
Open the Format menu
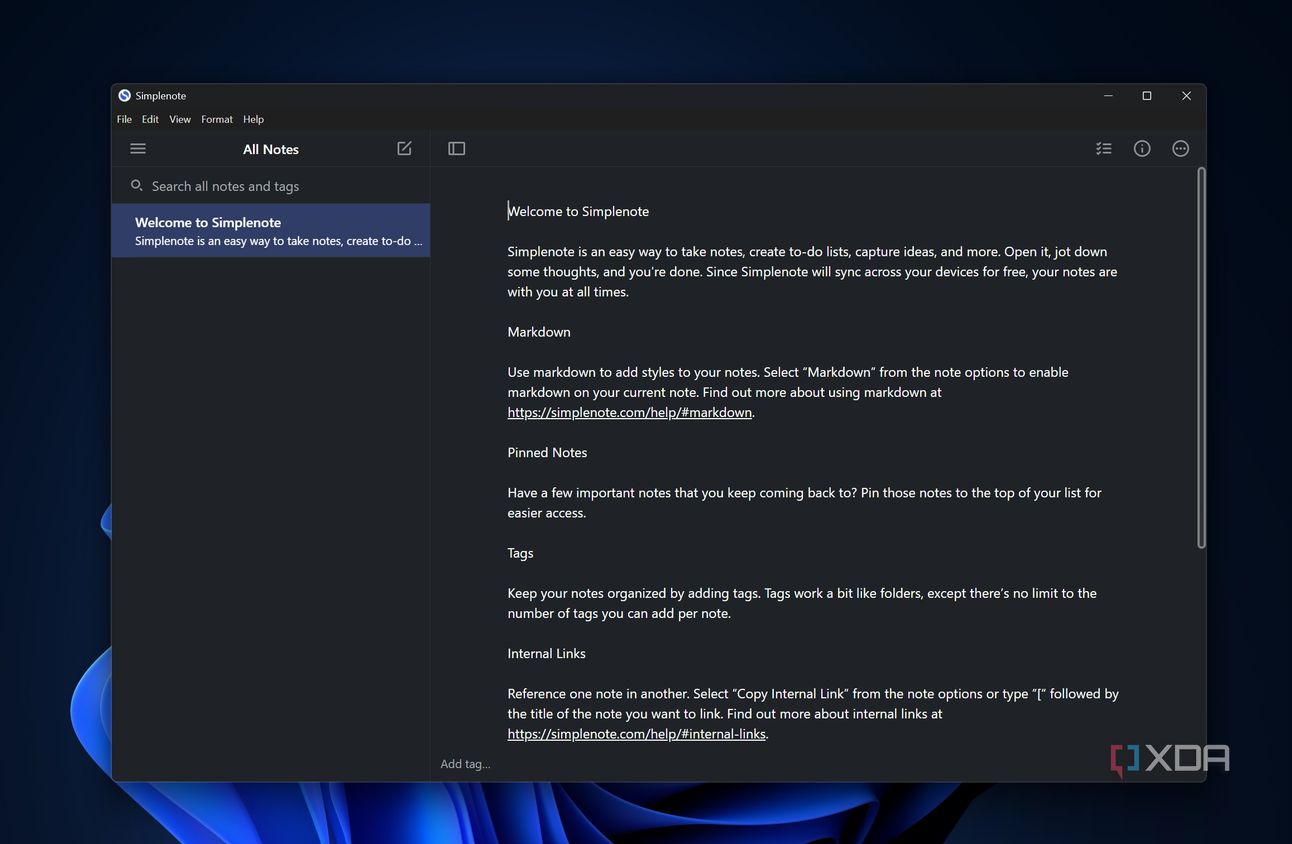[217, 119]
